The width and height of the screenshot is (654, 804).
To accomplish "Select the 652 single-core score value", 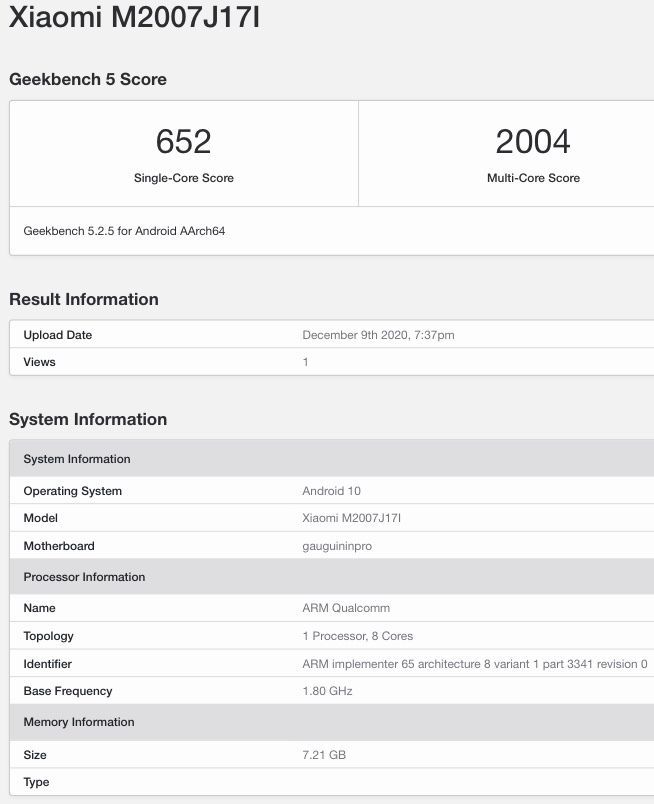I will click(184, 142).
